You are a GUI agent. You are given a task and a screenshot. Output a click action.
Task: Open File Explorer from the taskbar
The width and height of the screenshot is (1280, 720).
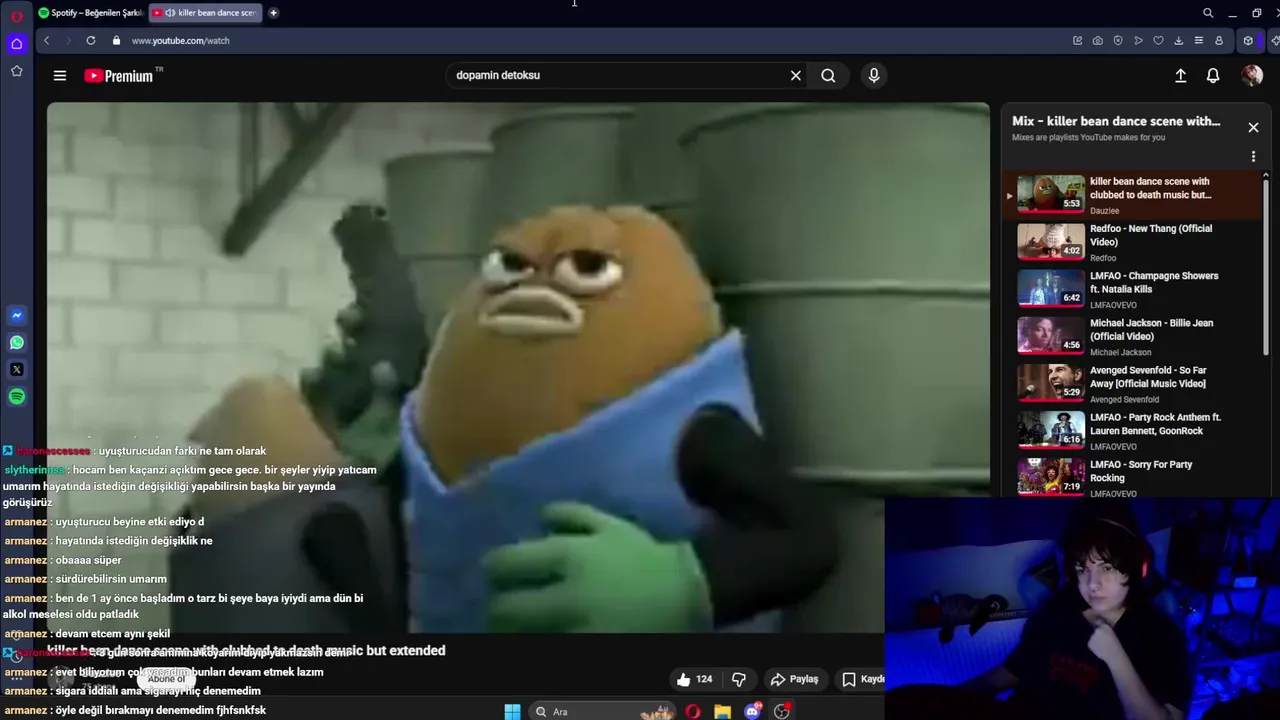tap(722, 711)
